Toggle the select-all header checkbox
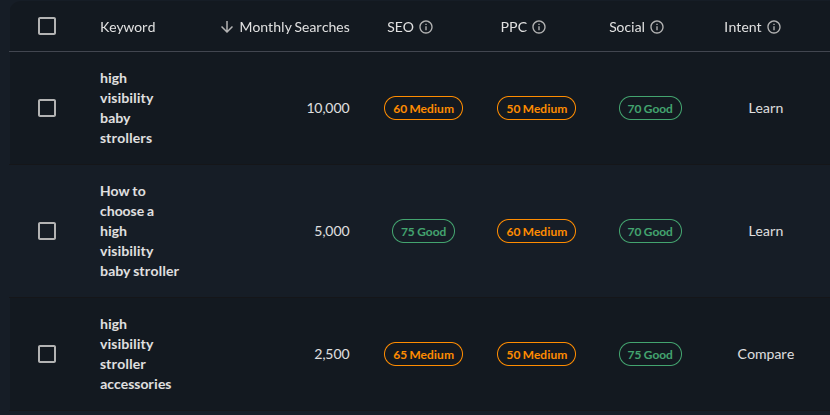Image resolution: width=830 pixels, height=415 pixels. [47, 27]
